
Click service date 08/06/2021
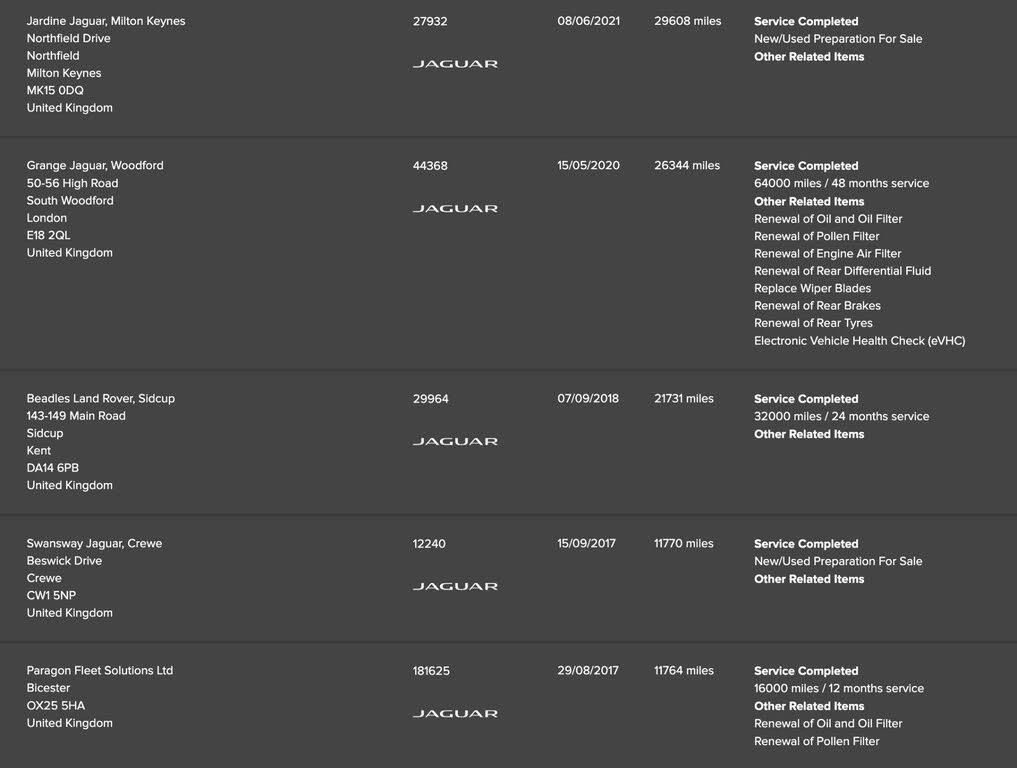pyautogui.click(x=588, y=21)
